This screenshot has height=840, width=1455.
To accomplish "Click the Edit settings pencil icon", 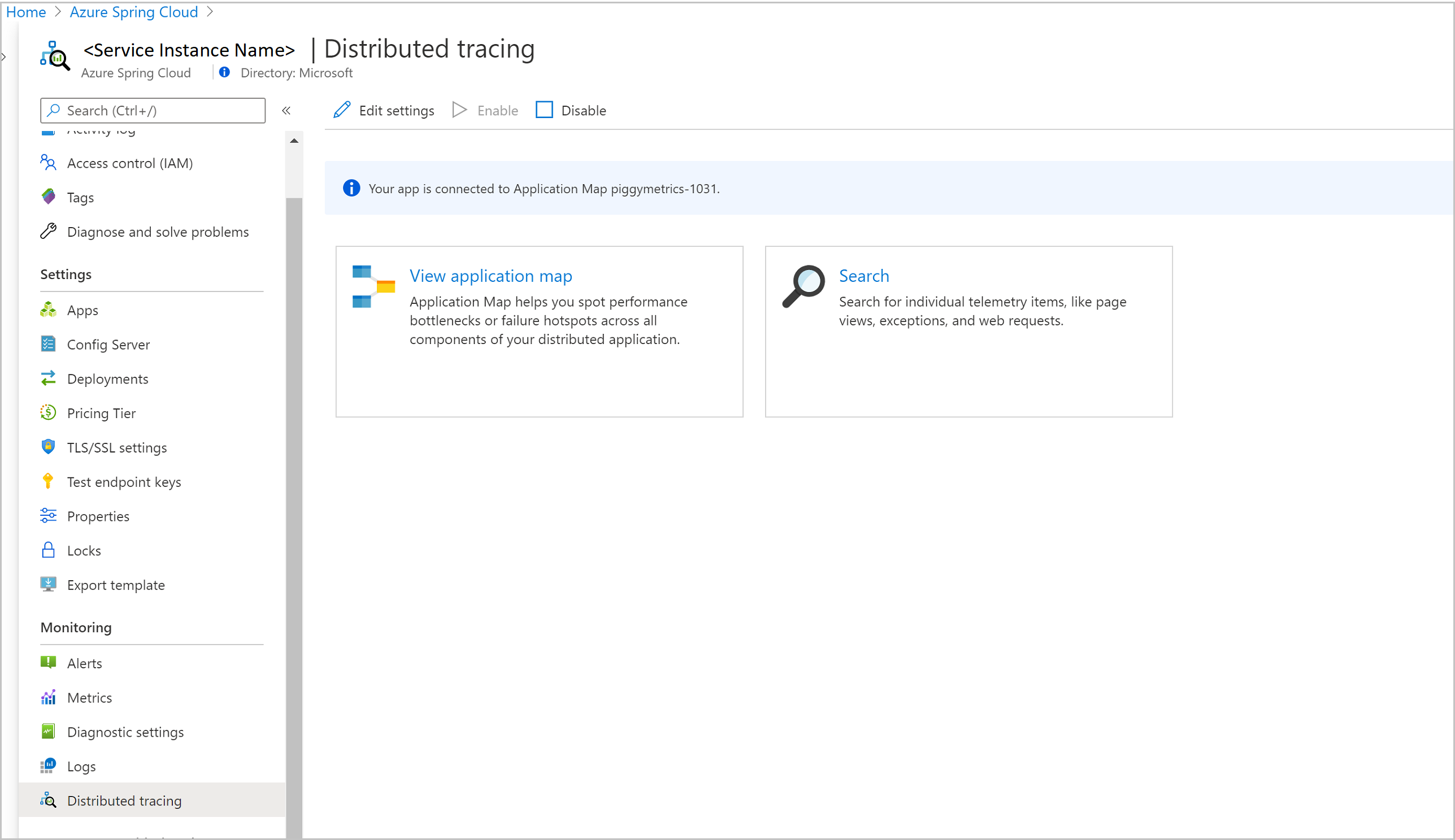I will point(341,110).
